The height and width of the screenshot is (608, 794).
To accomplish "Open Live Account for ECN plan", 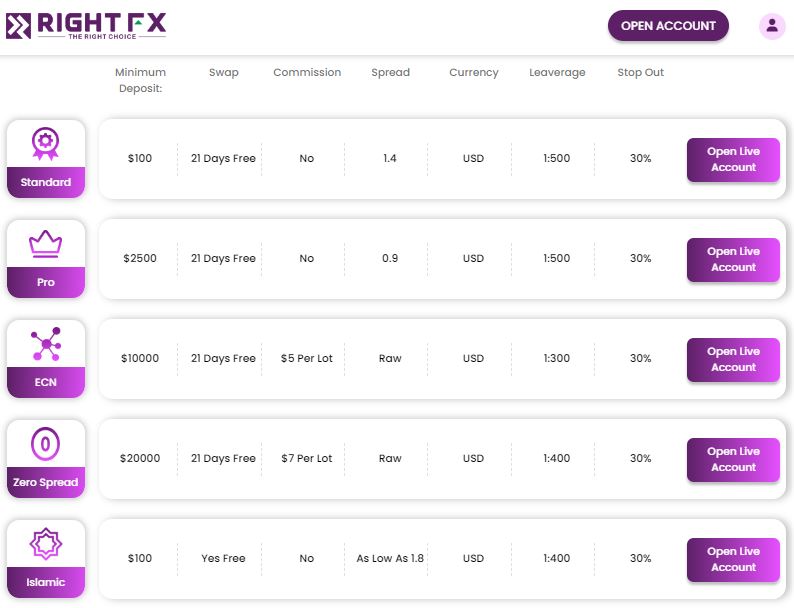I will (733, 359).
